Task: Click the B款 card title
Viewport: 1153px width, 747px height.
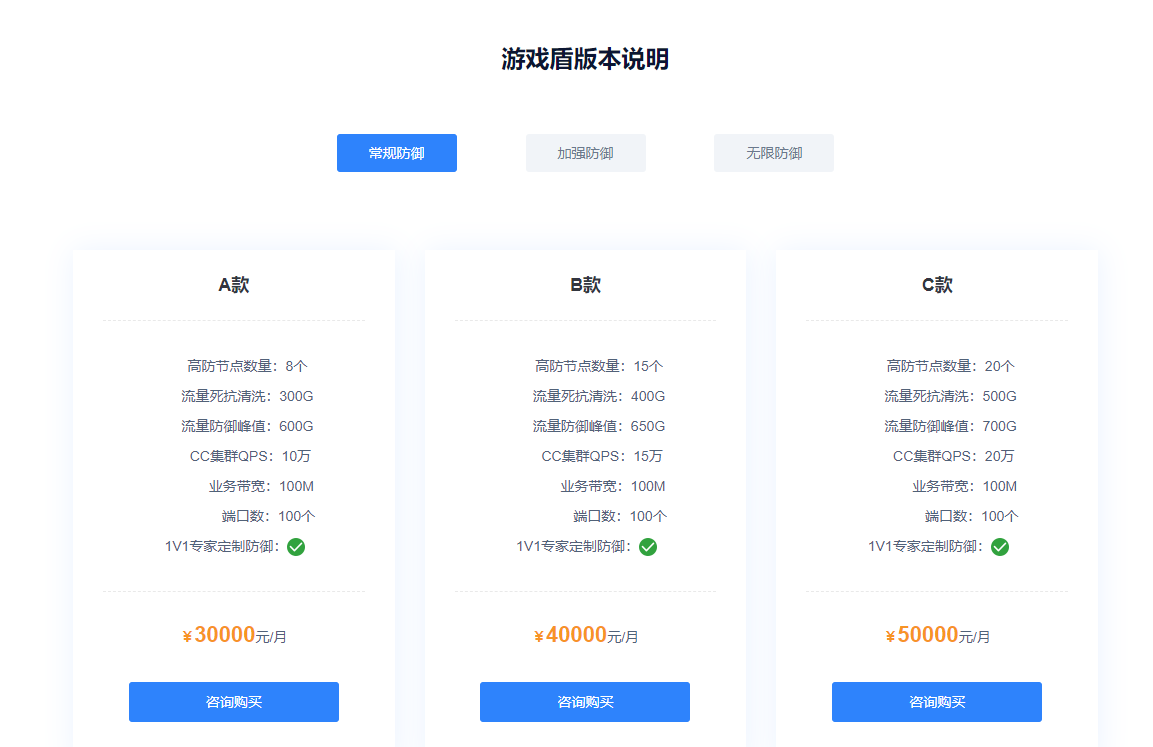Action: click(585, 285)
